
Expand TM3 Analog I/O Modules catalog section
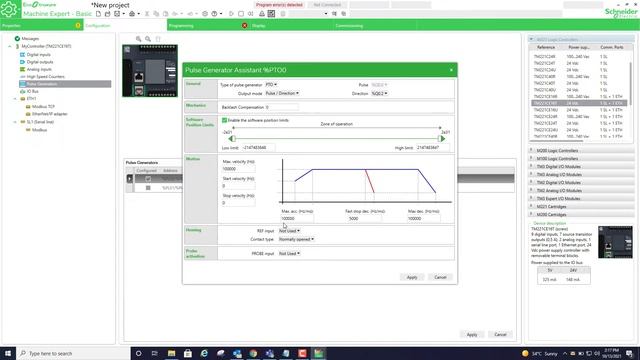tap(581, 175)
